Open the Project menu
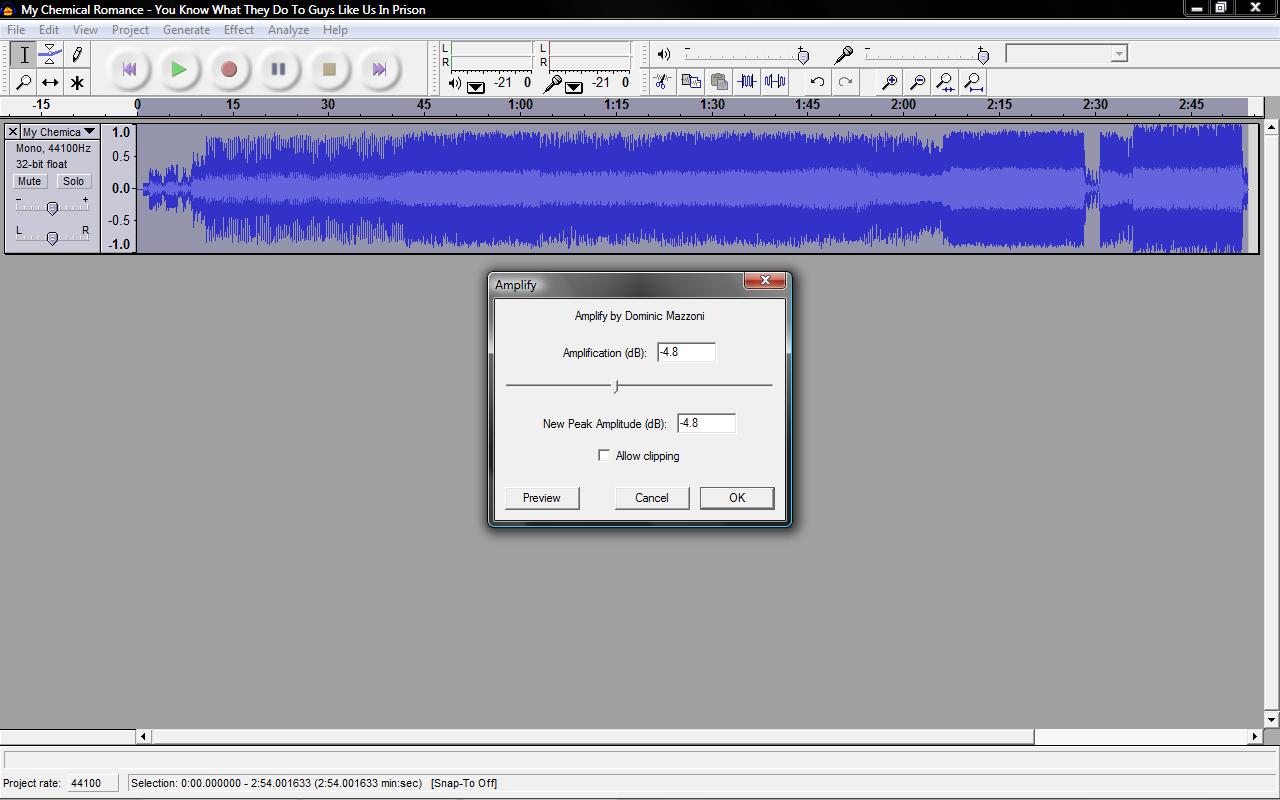 point(130,30)
